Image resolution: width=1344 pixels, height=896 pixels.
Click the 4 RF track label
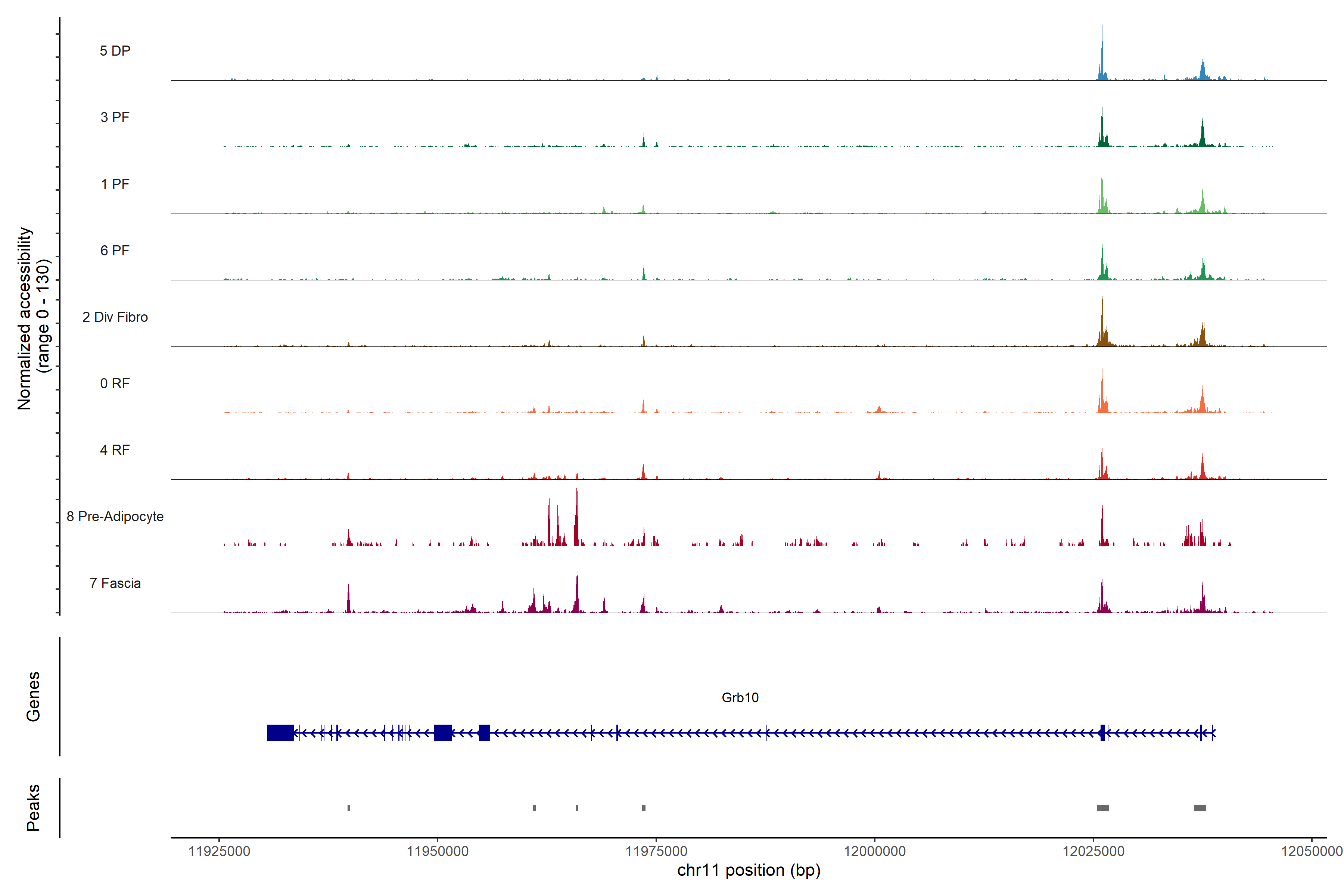pyautogui.click(x=115, y=450)
